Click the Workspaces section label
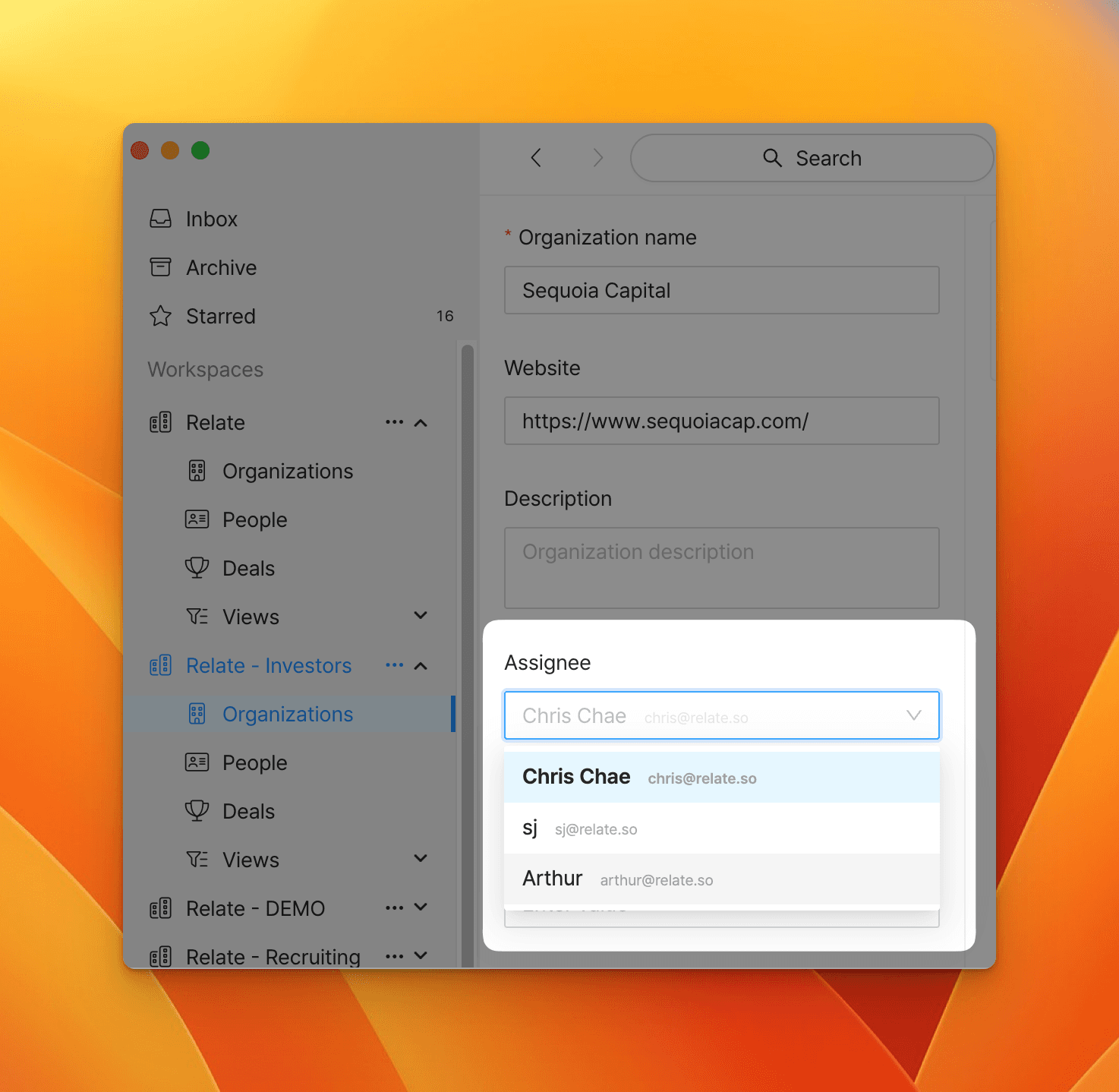Image resolution: width=1119 pixels, height=1092 pixels. point(206,370)
